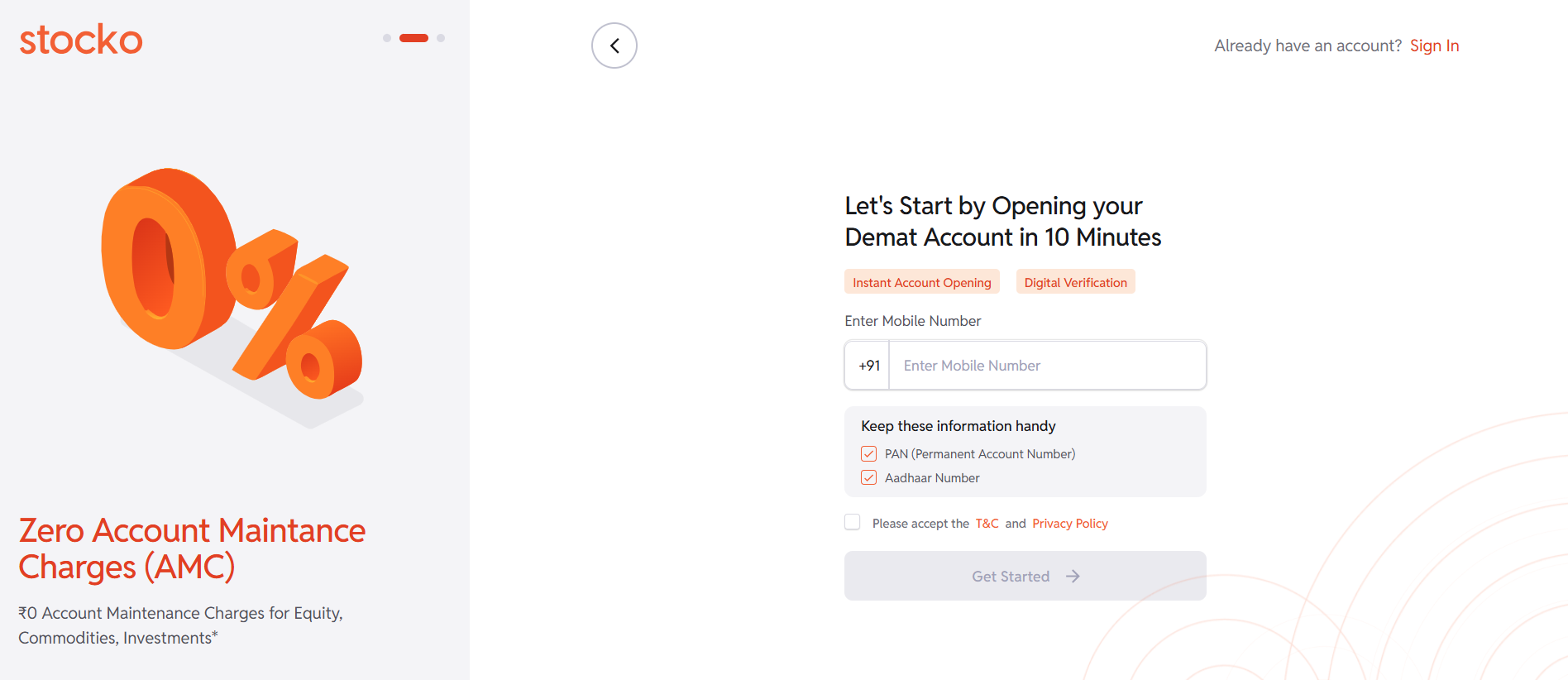Select the active red carousel indicator
1568x680 pixels.
(414, 38)
